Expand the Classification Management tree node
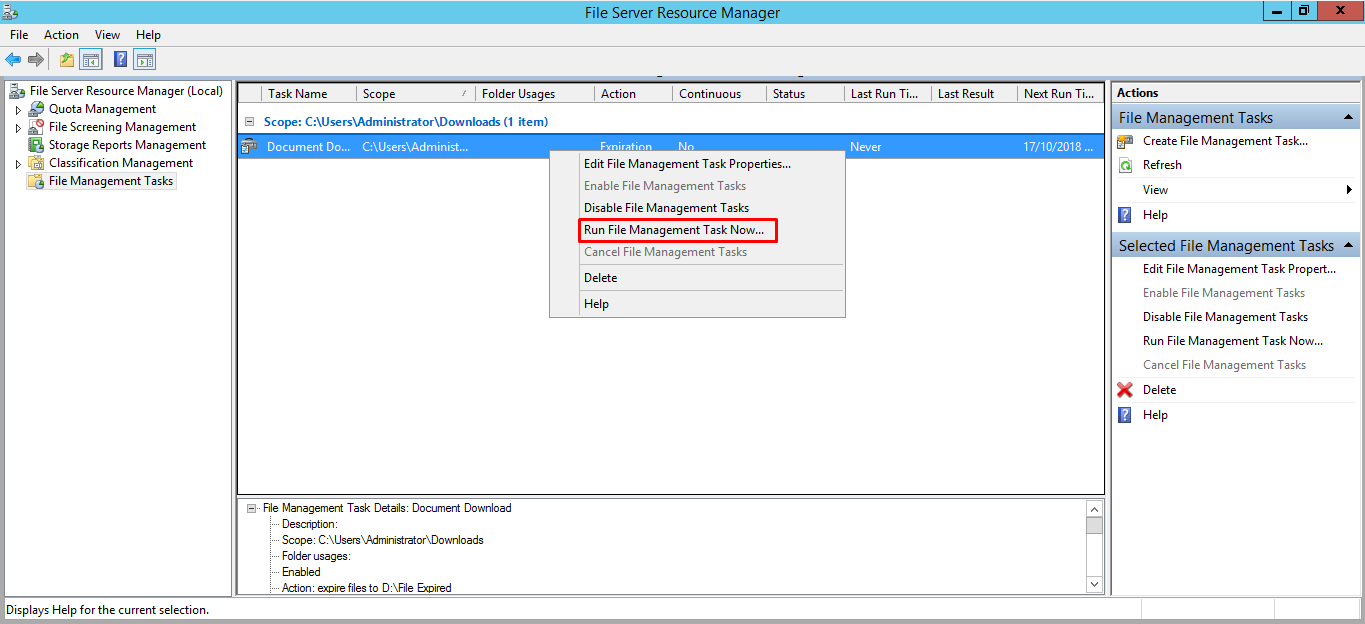The height and width of the screenshot is (624, 1365). pyautogui.click(x=18, y=164)
